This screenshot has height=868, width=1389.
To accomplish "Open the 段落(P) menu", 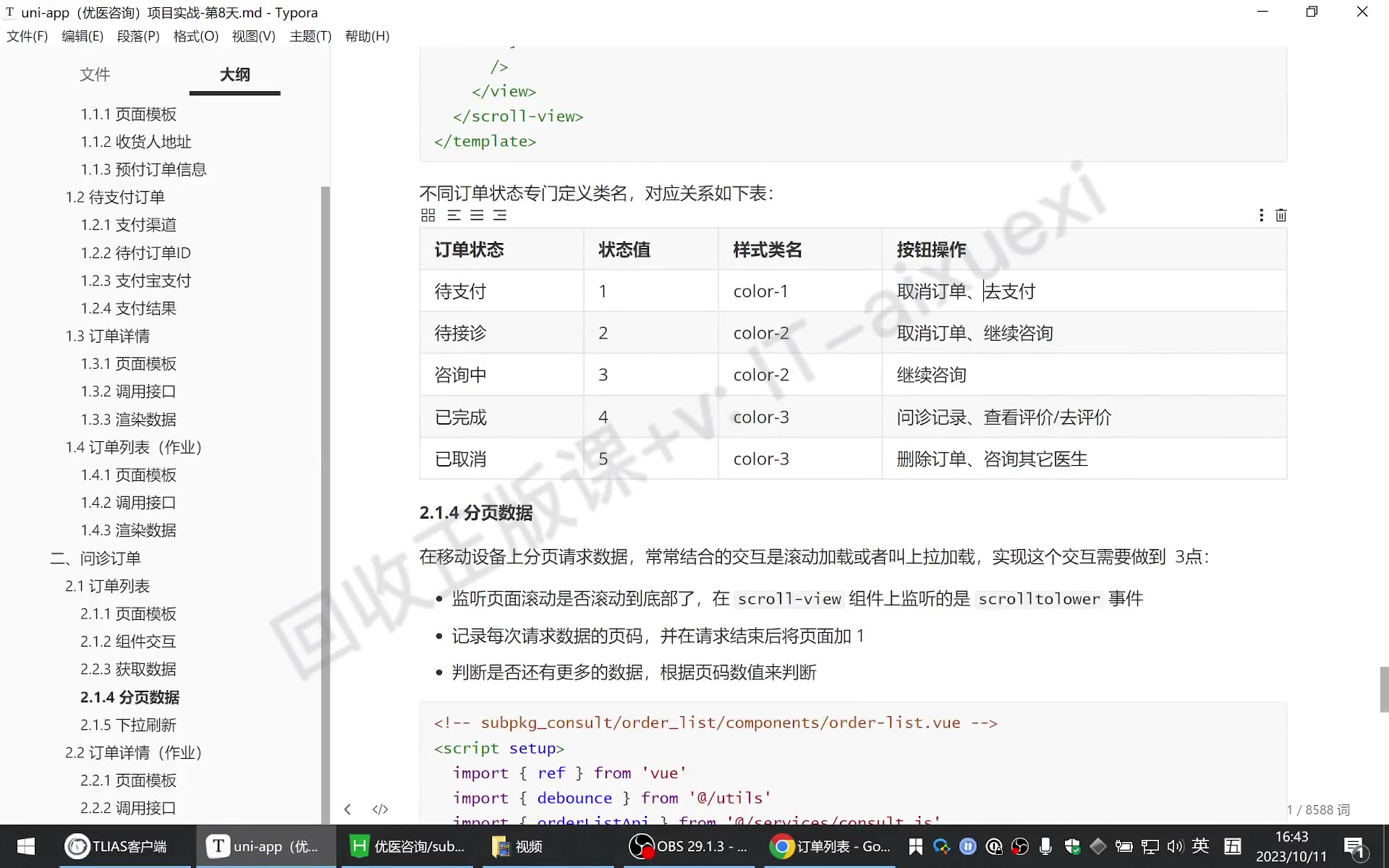I will [138, 36].
